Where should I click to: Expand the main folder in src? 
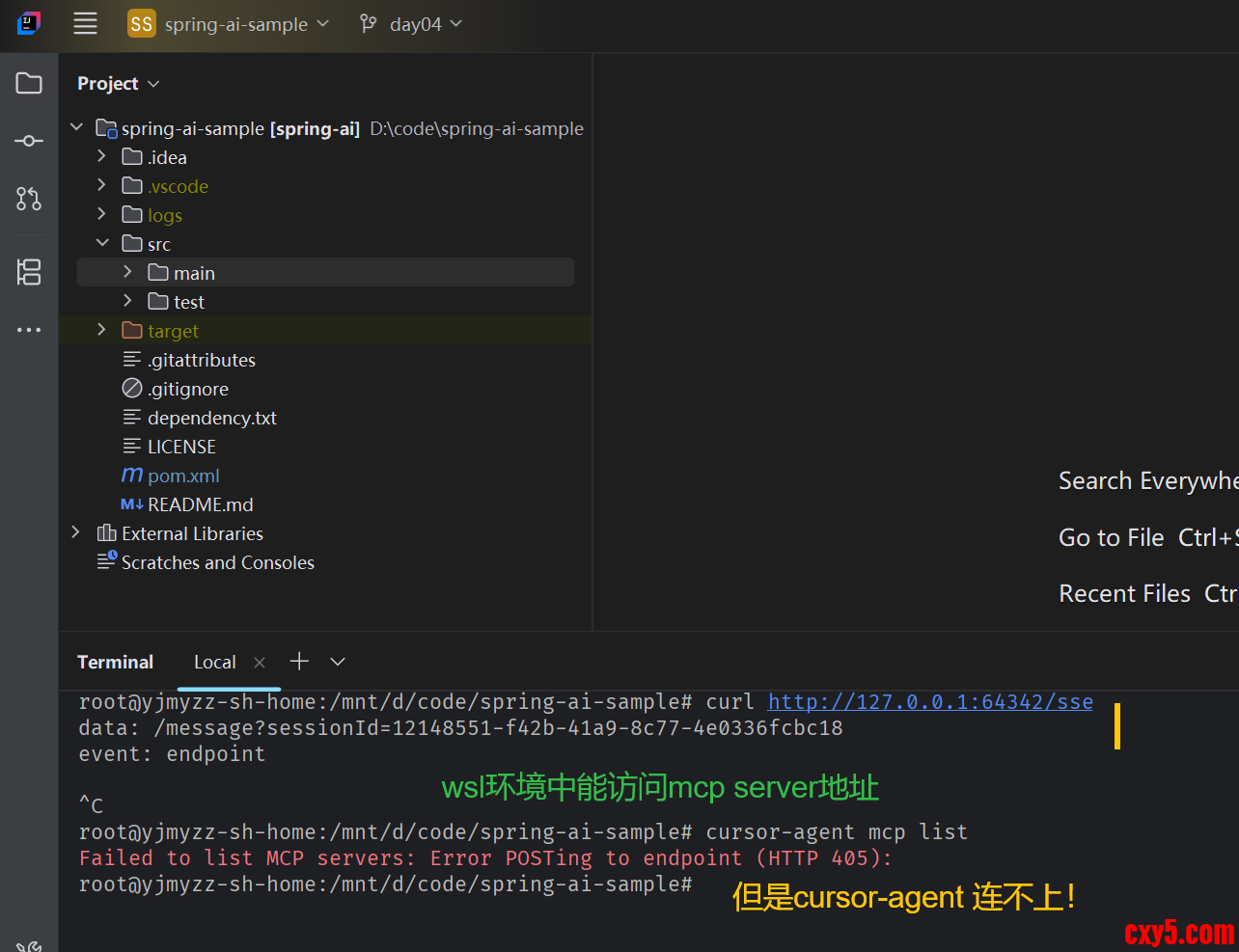pos(127,273)
